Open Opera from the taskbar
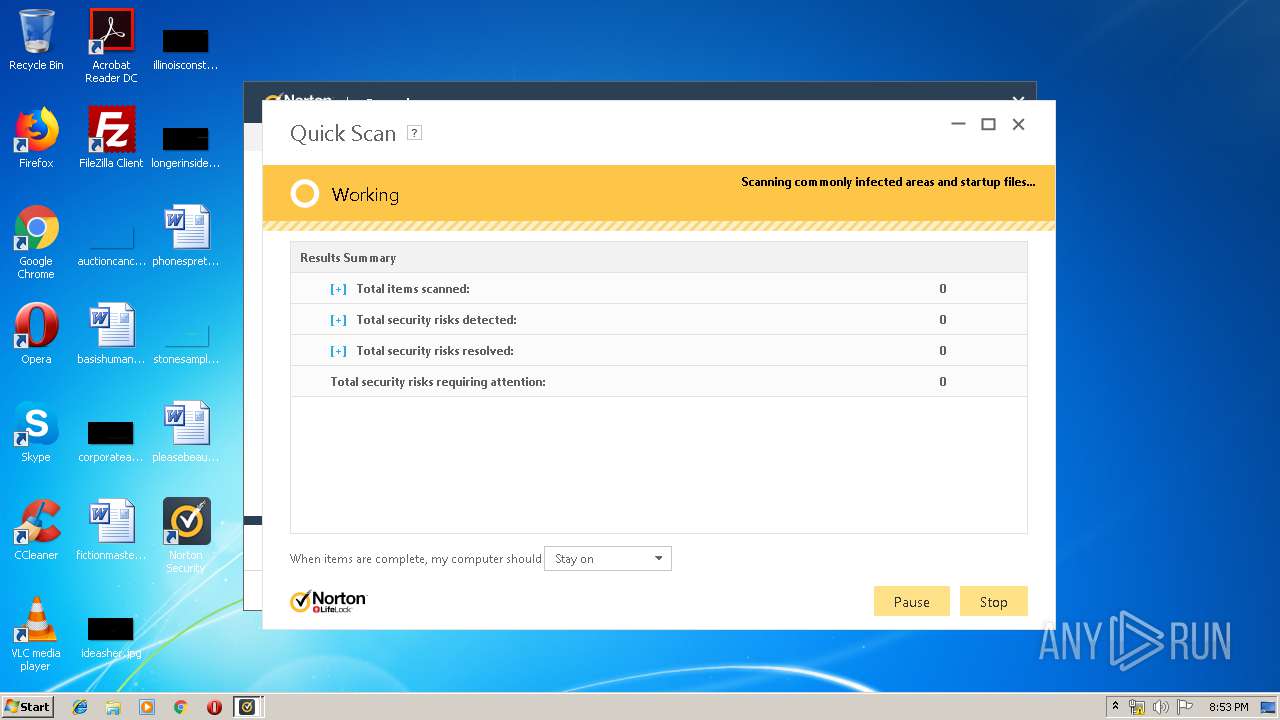Image resolution: width=1280 pixels, height=720 pixels. pos(214,706)
